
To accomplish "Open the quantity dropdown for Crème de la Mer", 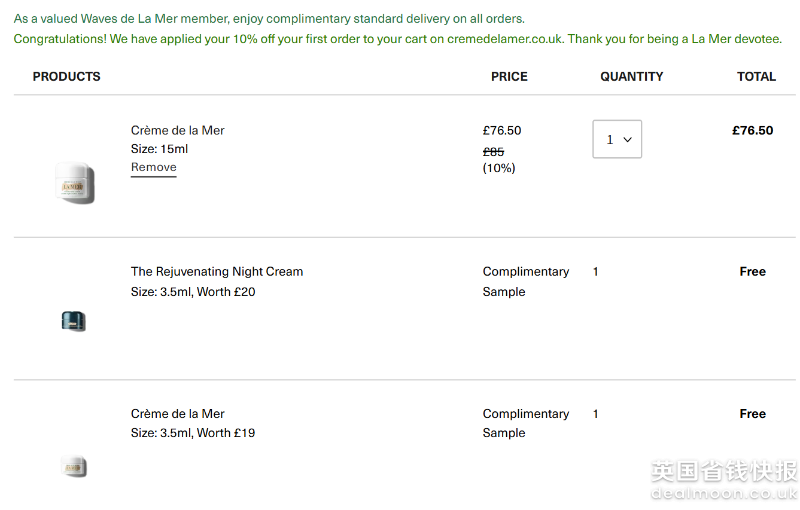I will coord(617,139).
